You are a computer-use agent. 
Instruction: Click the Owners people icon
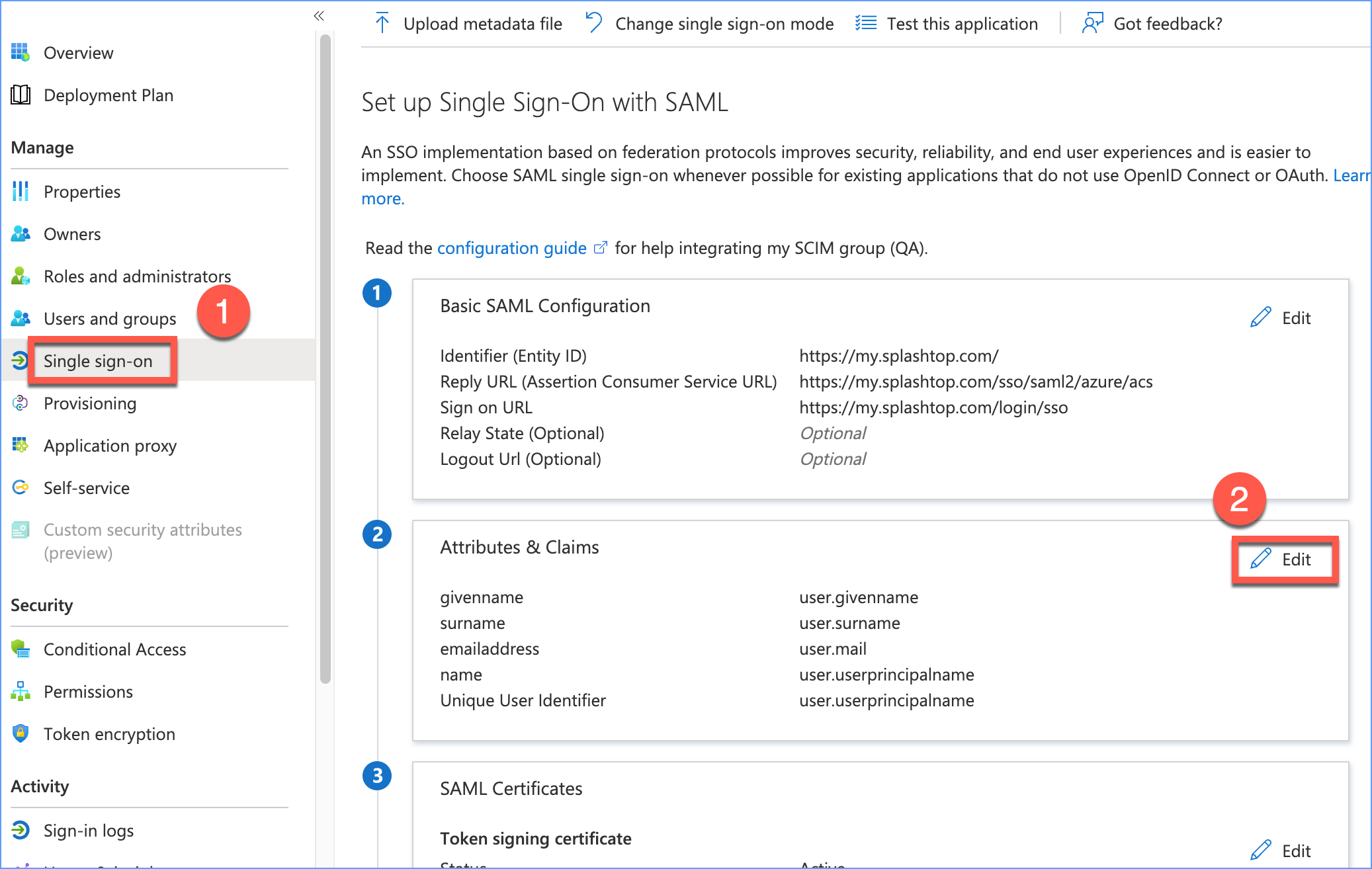(21, 233)
